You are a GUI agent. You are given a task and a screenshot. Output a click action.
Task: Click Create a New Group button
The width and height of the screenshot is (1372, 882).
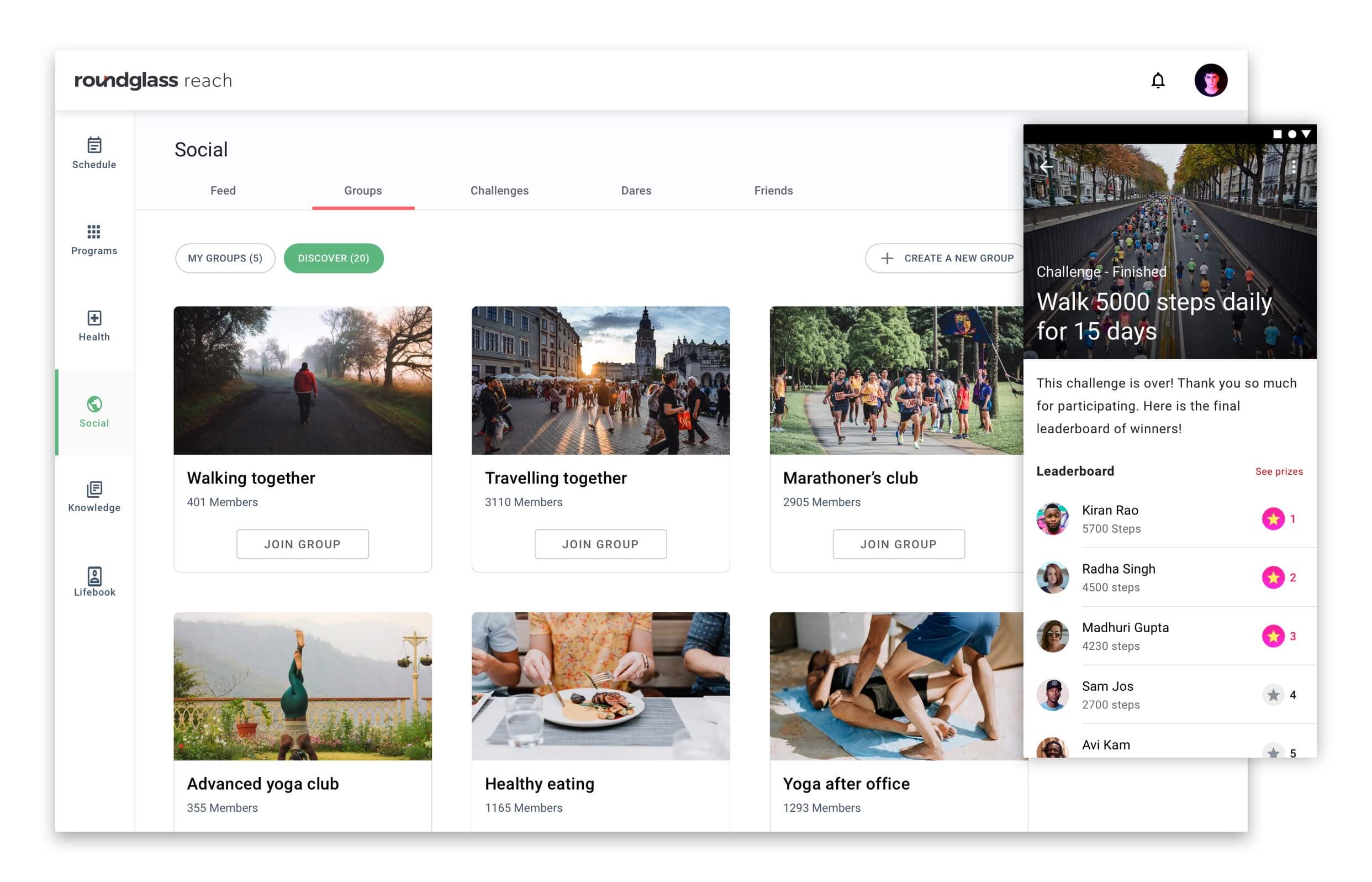click(x=946, y=258)
